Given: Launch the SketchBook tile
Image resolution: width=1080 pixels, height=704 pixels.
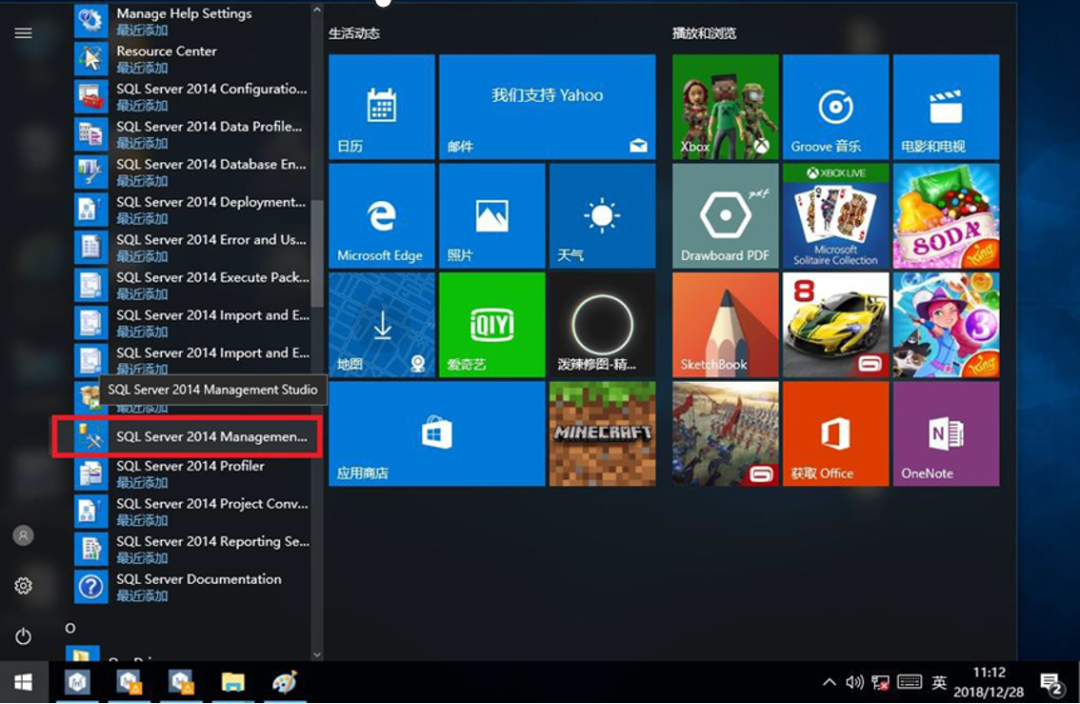Looking at the screenshot, I should [x=725, y=325].
